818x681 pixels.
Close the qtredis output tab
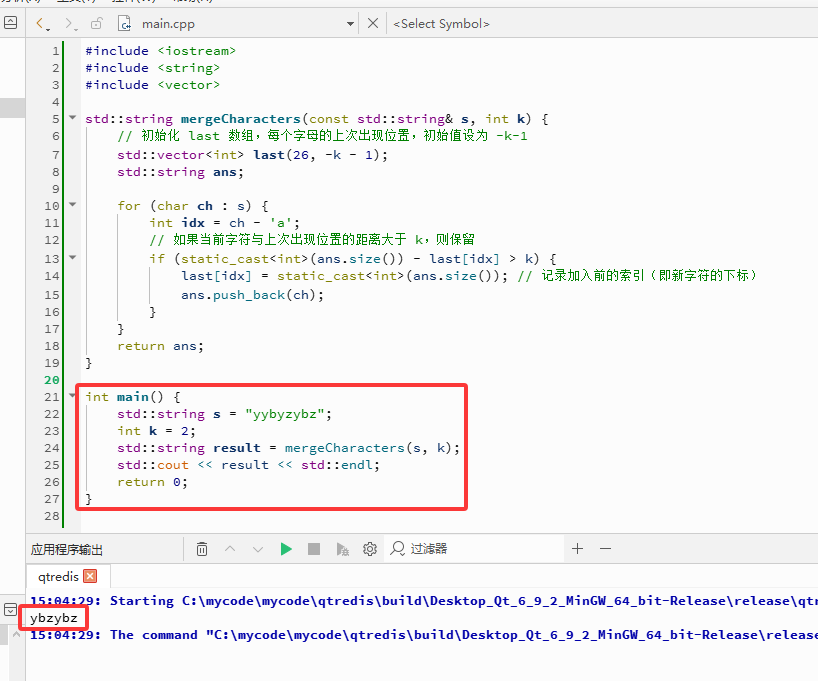(x=90, y=576)
